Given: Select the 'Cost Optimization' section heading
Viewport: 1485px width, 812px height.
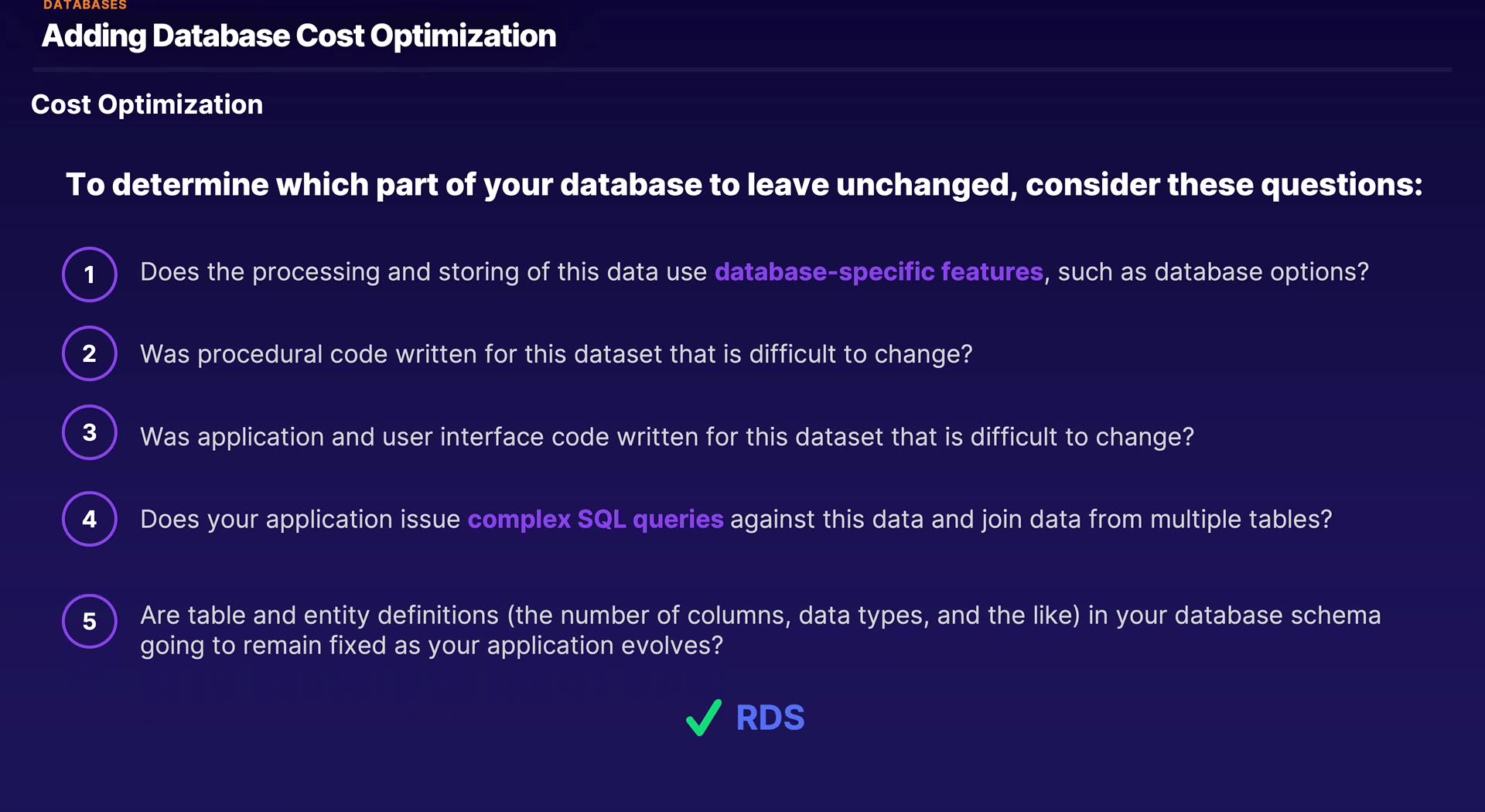Looking at the screenshot, I should [147, 104].
